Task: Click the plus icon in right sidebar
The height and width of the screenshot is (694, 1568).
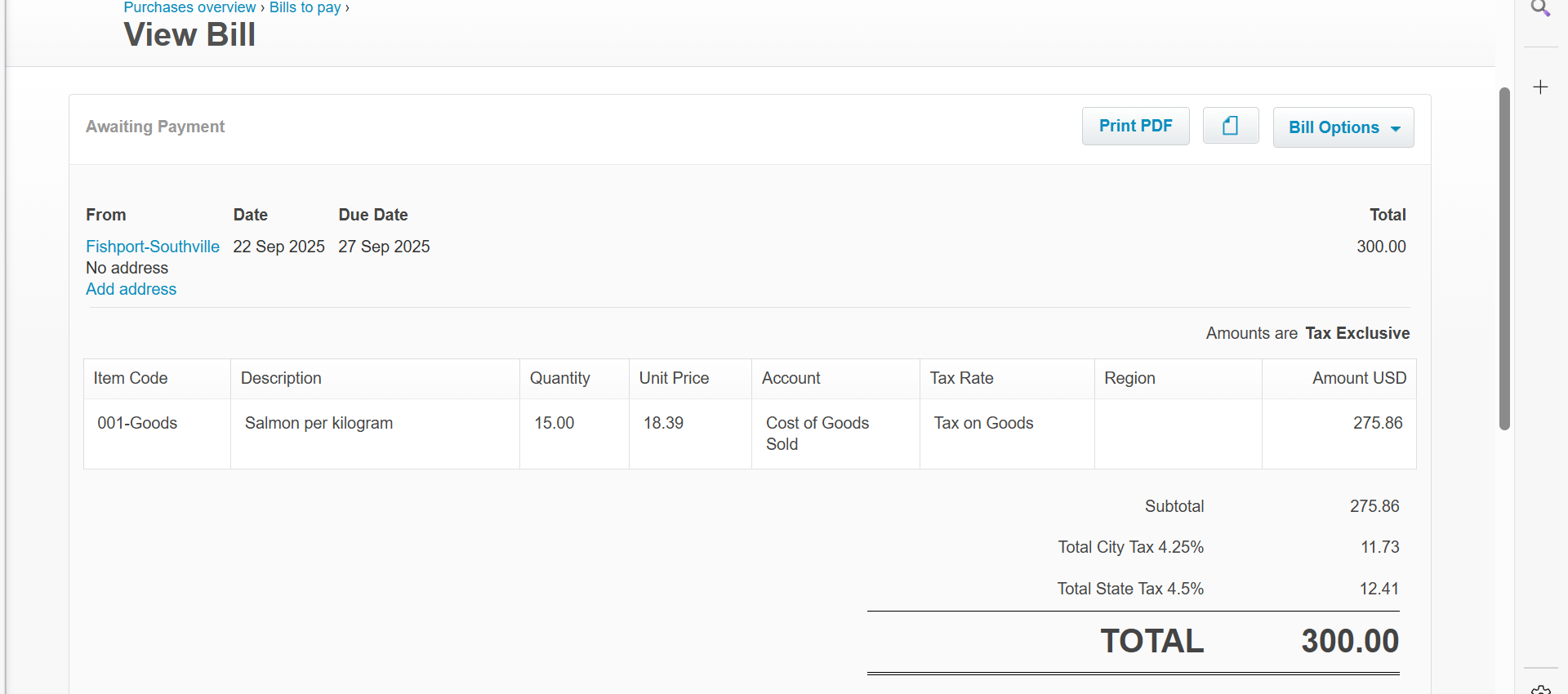Action: click(1540, 87)
